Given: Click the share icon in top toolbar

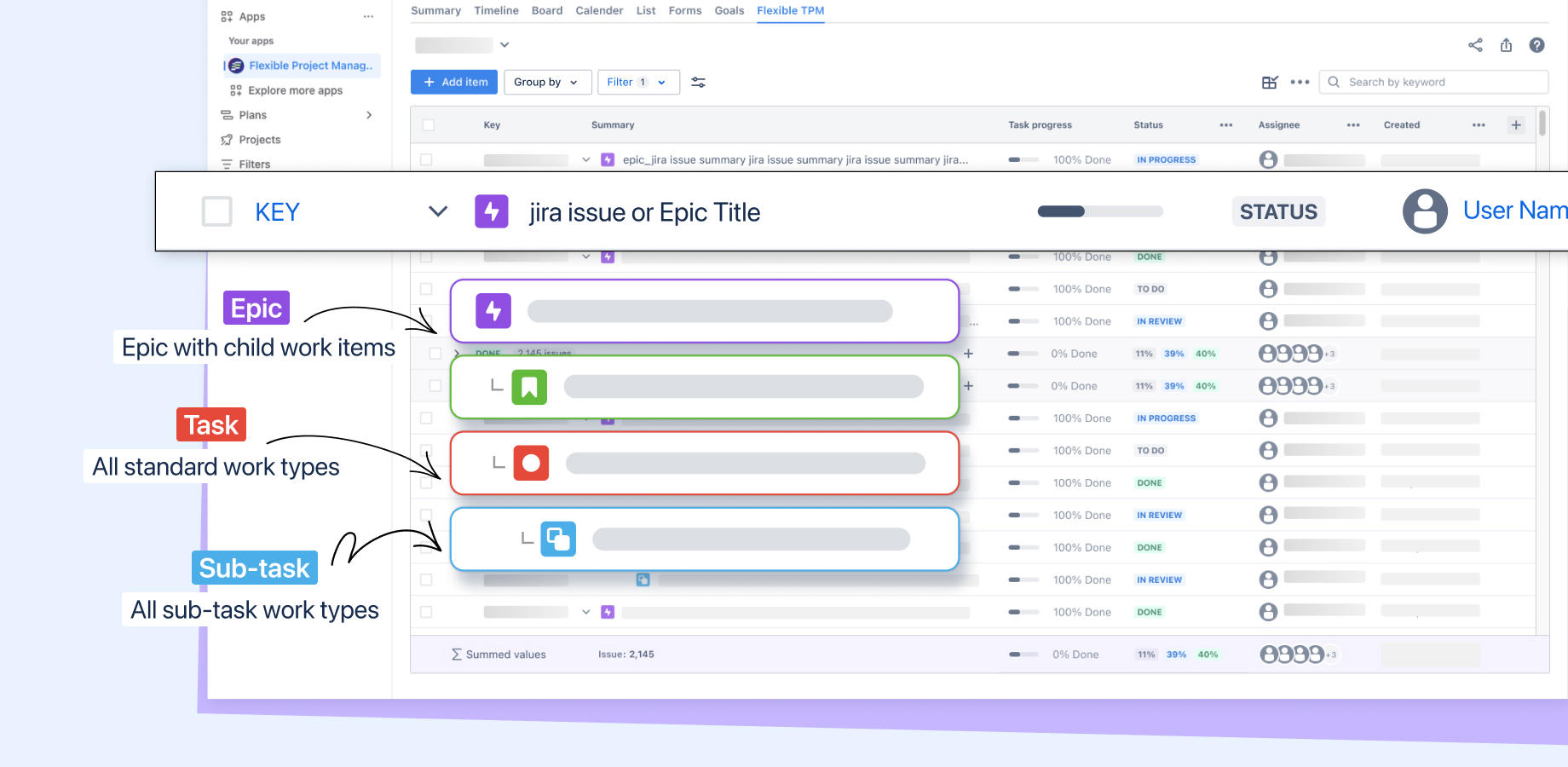Looking at the screenshot, I should (x=1475, y=45).
